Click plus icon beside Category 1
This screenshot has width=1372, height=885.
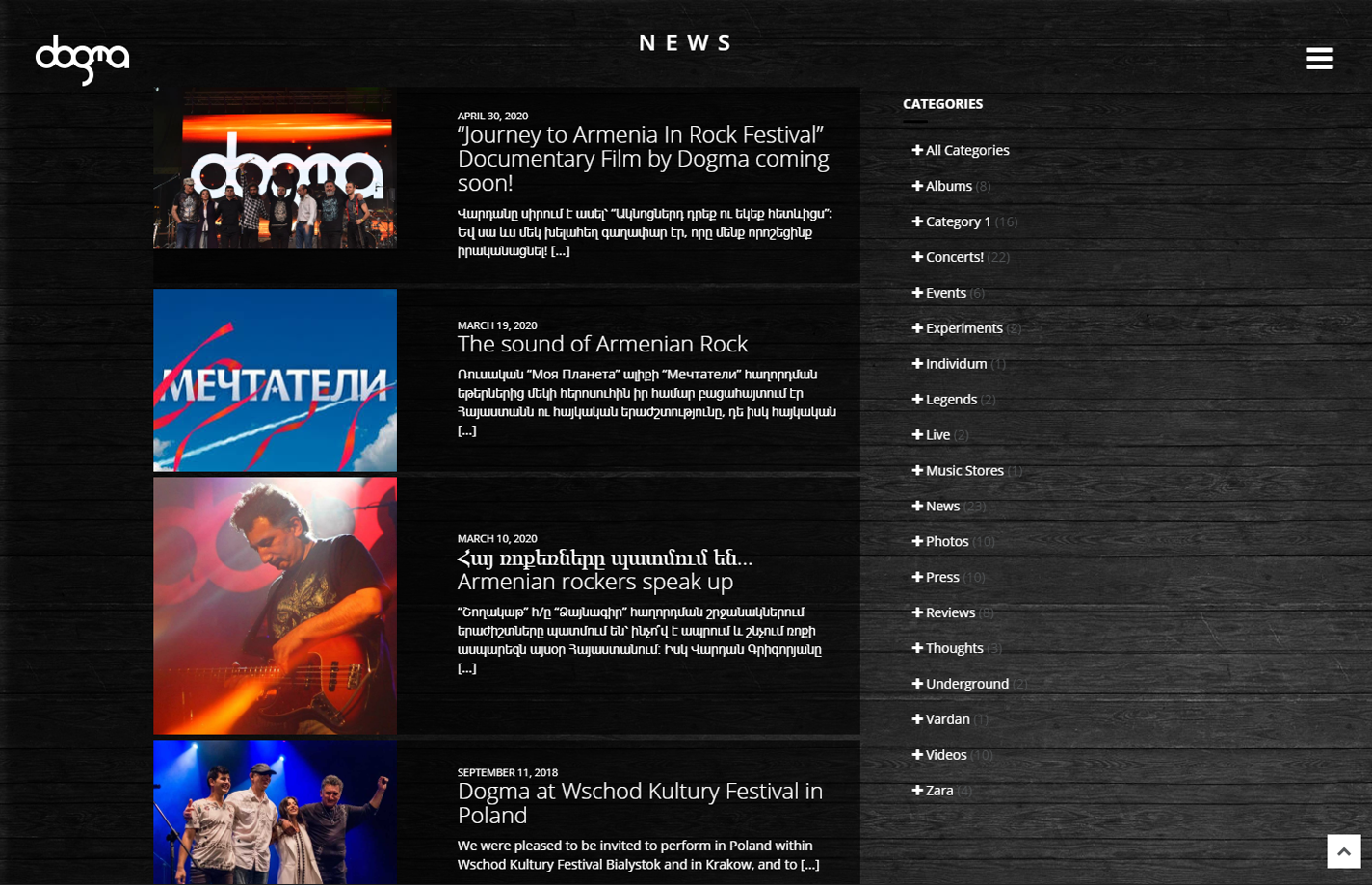click(917, 221)
